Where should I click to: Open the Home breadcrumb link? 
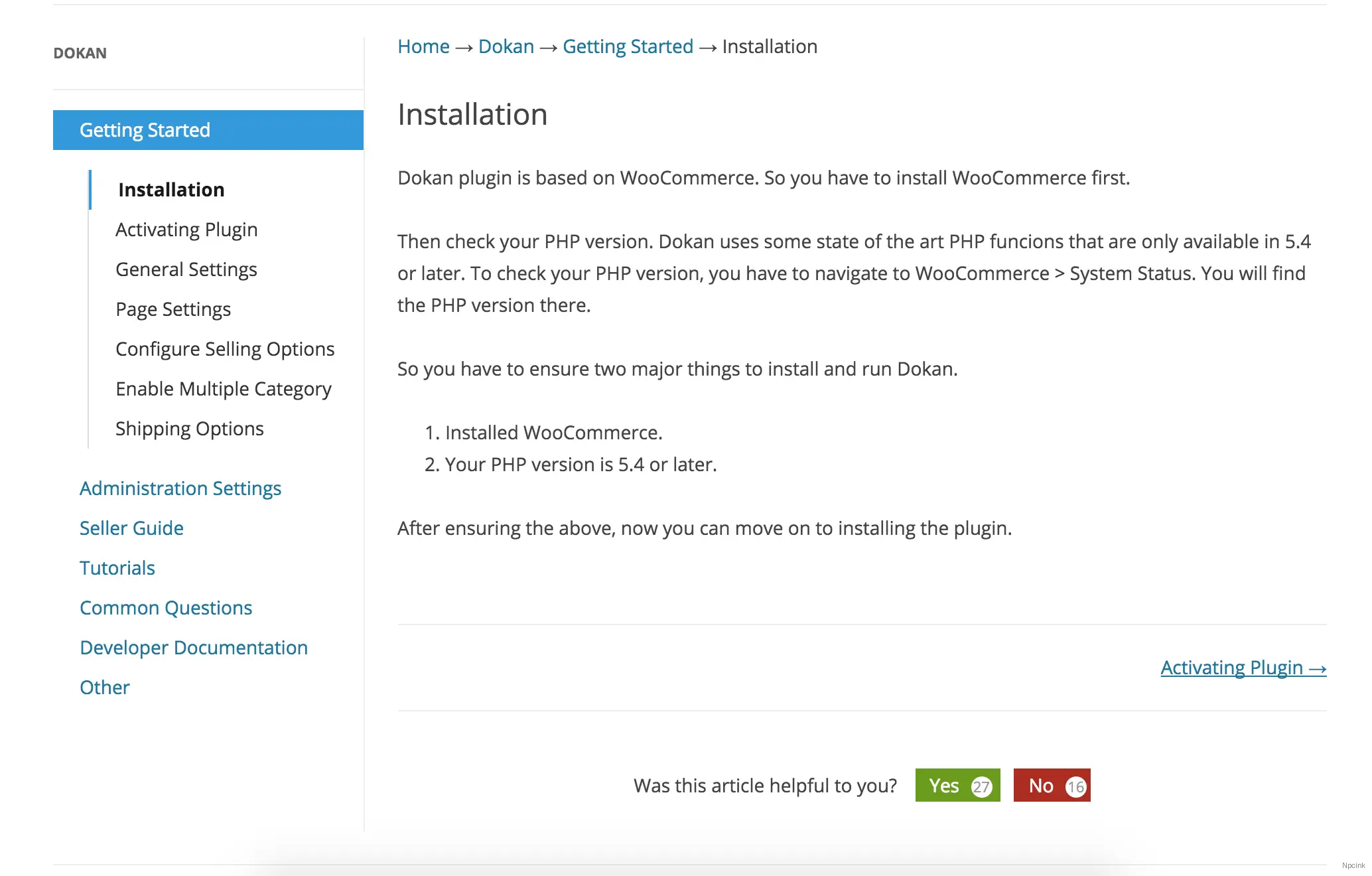pyautogui.click(x=423, y=46)
